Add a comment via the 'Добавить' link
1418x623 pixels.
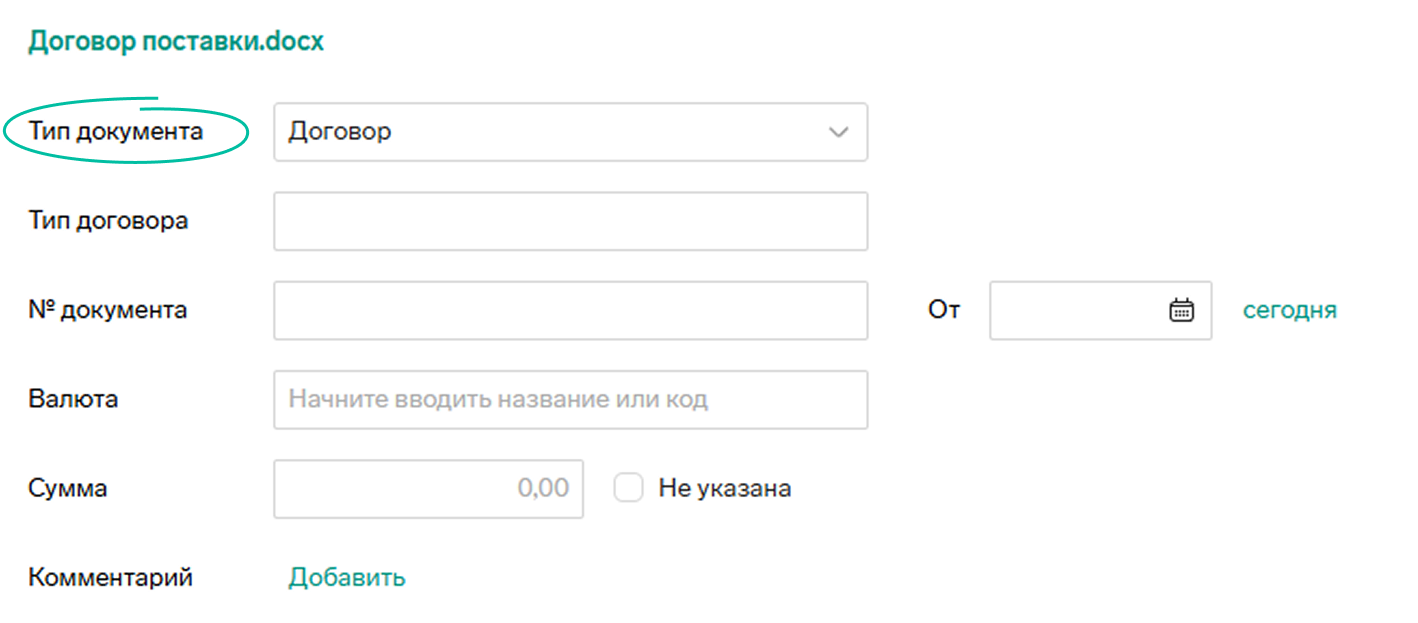347,578
